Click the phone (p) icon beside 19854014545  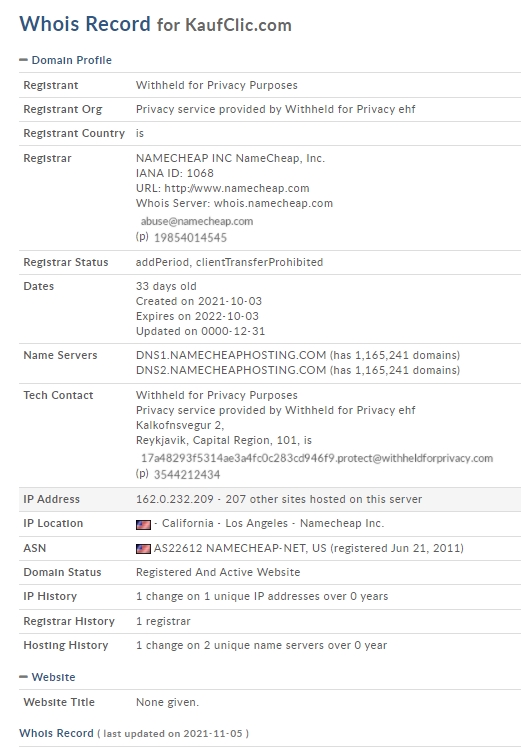coord(142,236)
